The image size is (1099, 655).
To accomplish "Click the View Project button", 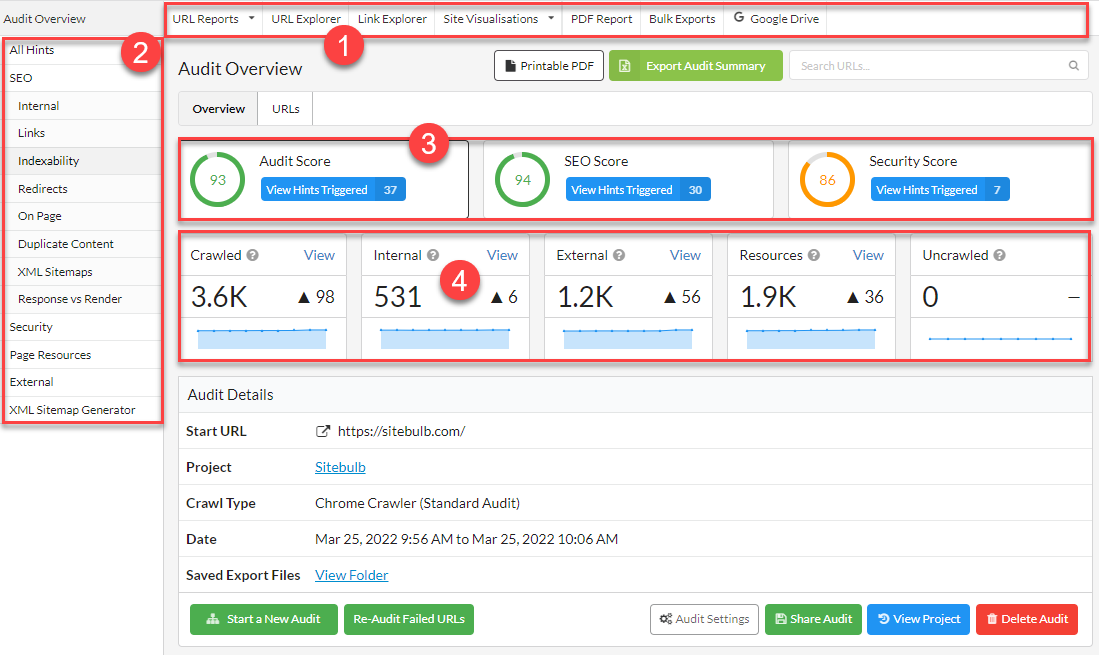I will point(918,619).
